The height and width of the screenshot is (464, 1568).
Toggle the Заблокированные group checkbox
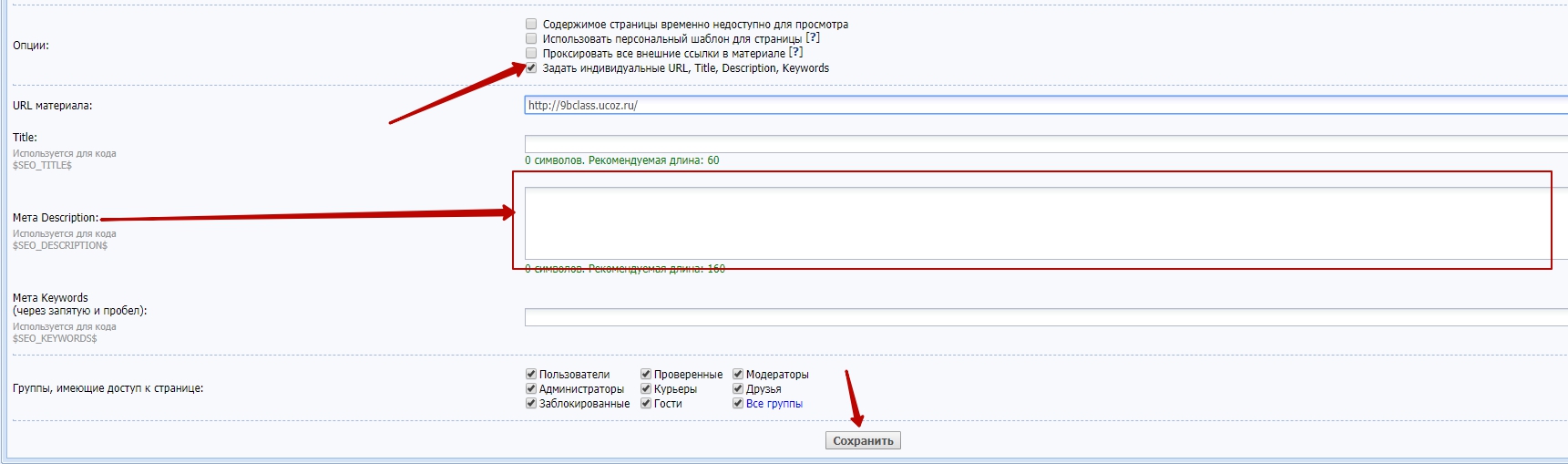pos(531,403)
